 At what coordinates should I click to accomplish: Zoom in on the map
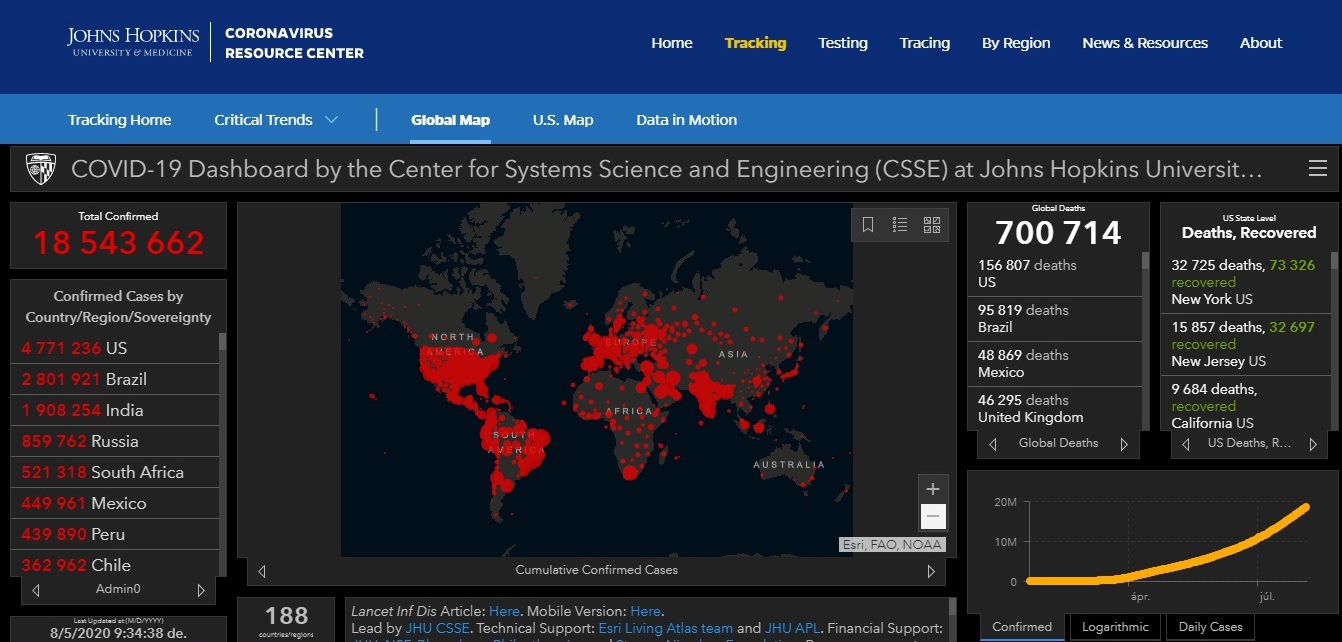click(x=932, y=489)
